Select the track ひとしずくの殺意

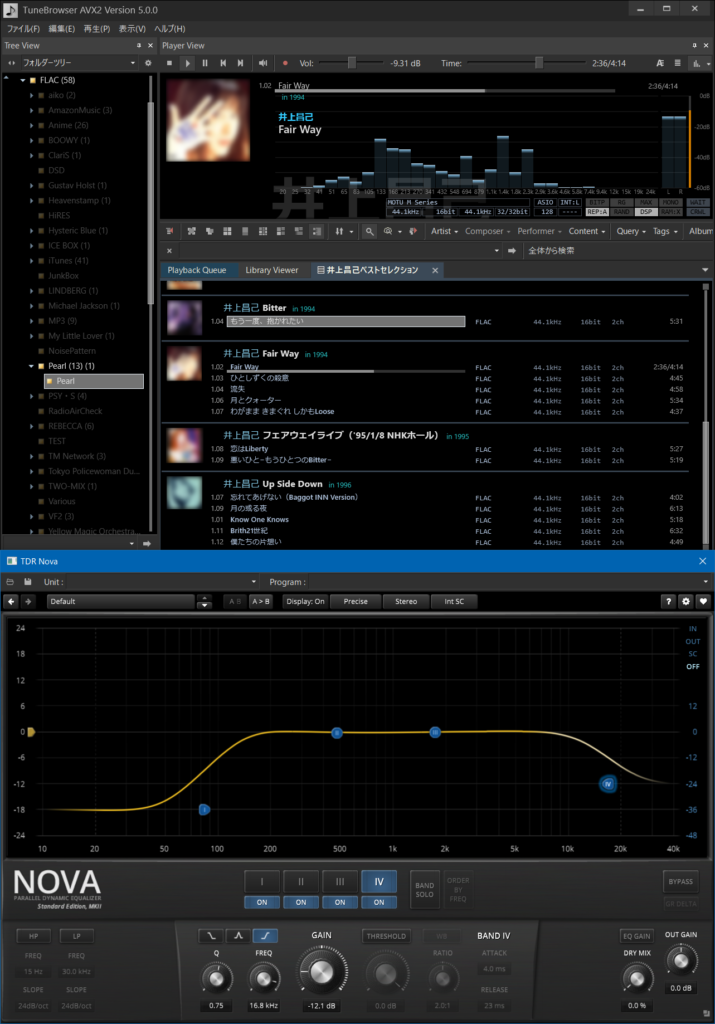[x=259, y=379]
